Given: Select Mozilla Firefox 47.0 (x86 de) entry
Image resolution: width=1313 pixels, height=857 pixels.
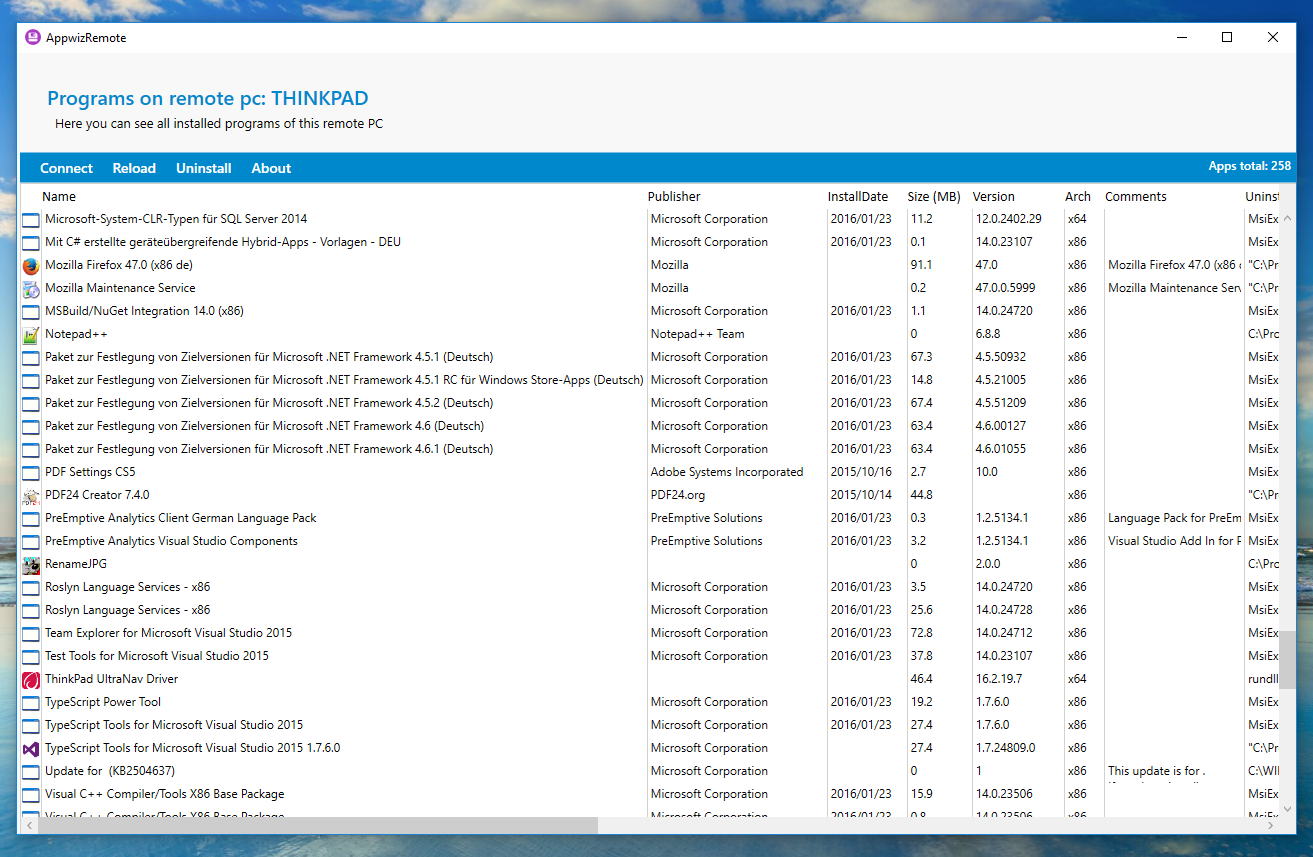Looking at the screenshot, I should click(x=119, y=265).
